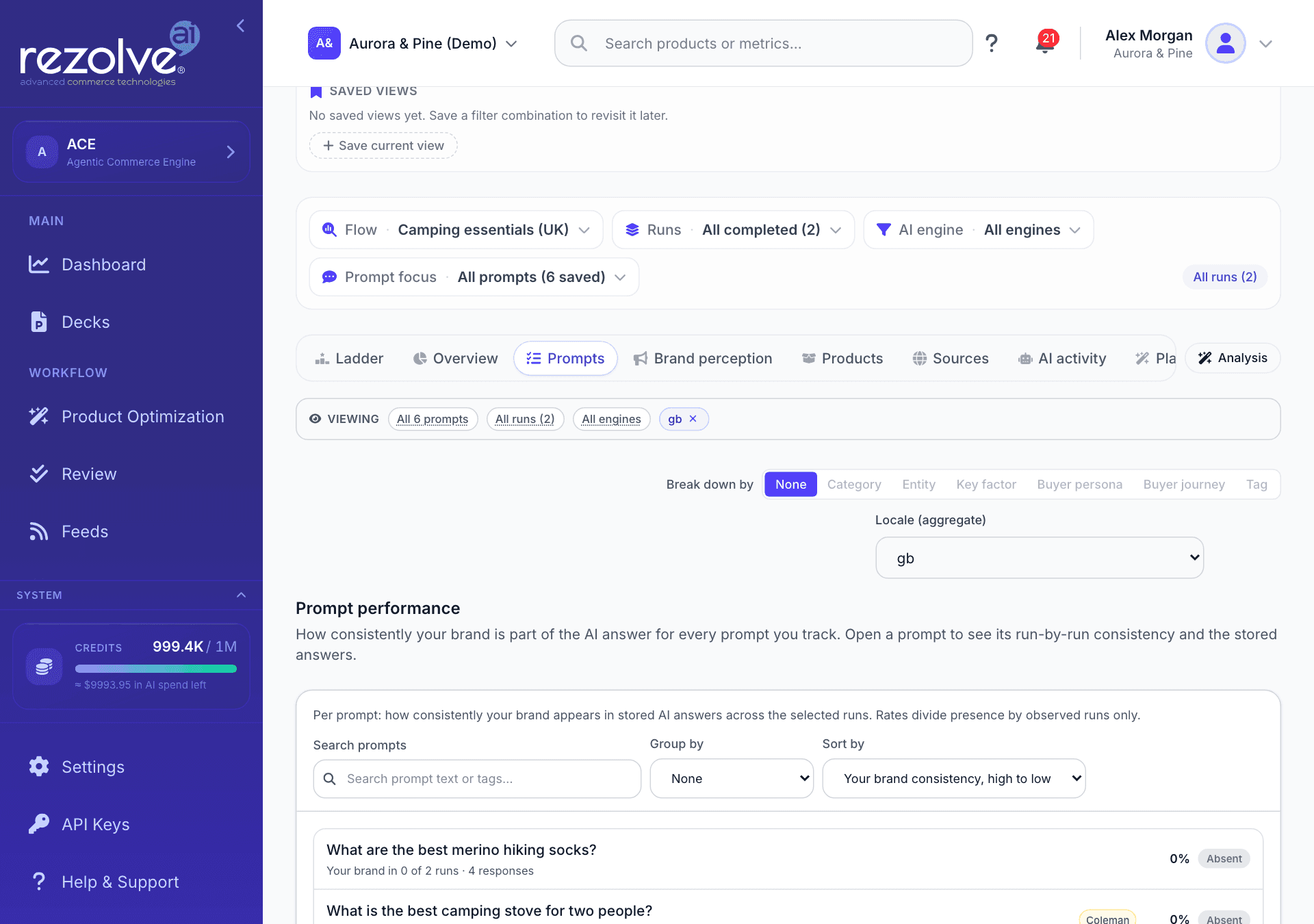Click the Search prompt text field
The width and height of the screenshot is (1314, 924).
pyautogui.click(x=477, y=778)
